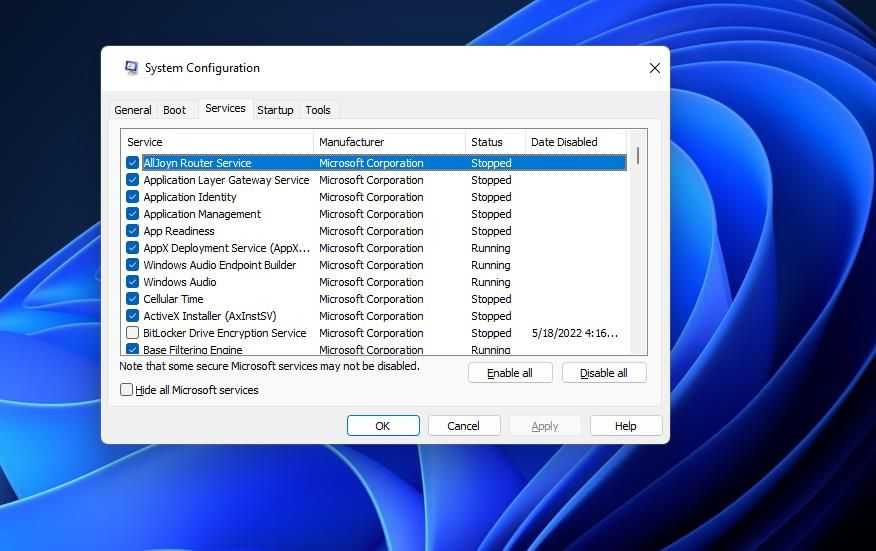This screenshot has width=876, height=551.
Task: Open the Tools tab
Action: pyautogui.click(x=318, y=110)
